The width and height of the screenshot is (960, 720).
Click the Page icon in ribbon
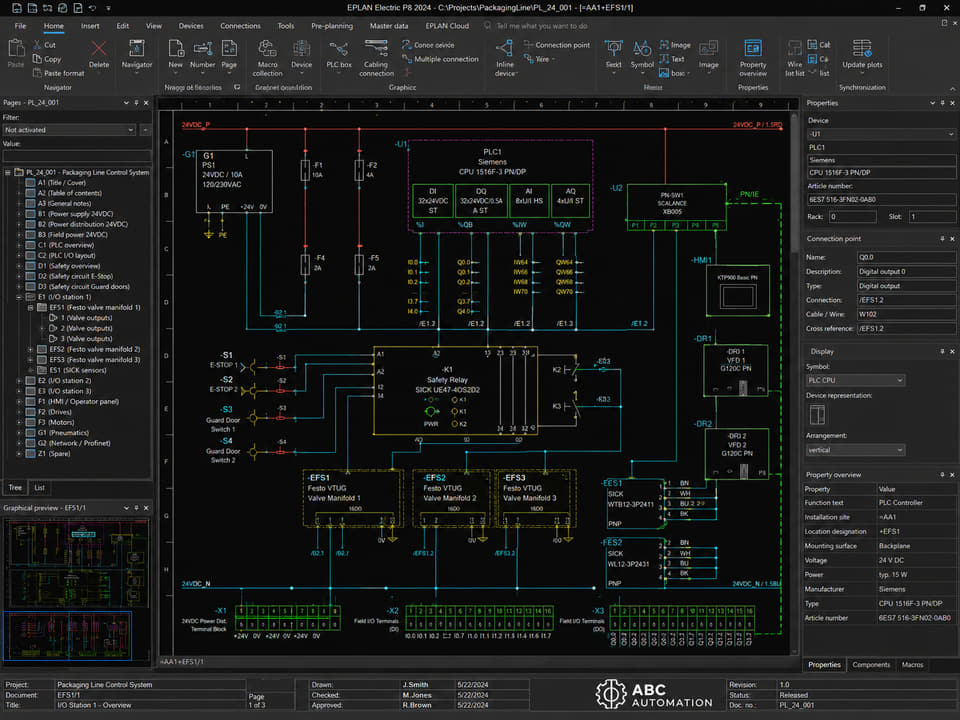click(229, 48)
